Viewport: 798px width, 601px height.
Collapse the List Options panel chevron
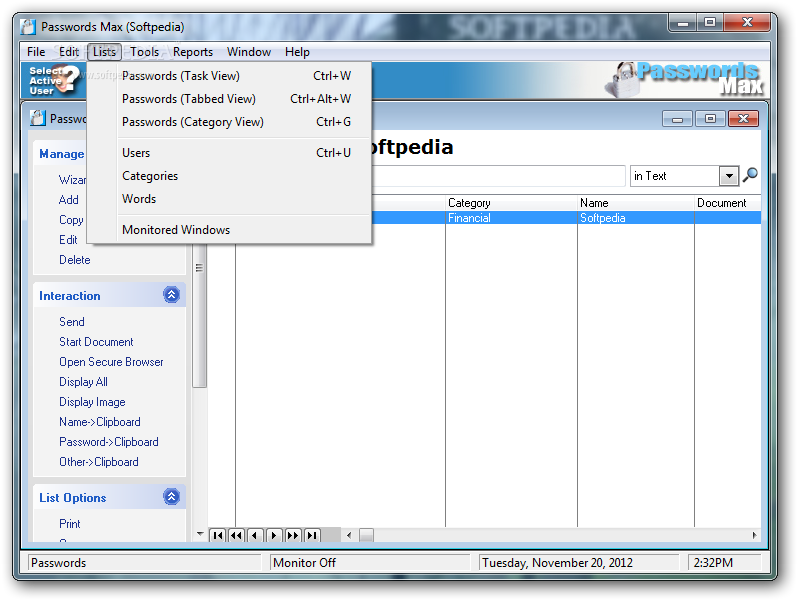pos(172,497)
